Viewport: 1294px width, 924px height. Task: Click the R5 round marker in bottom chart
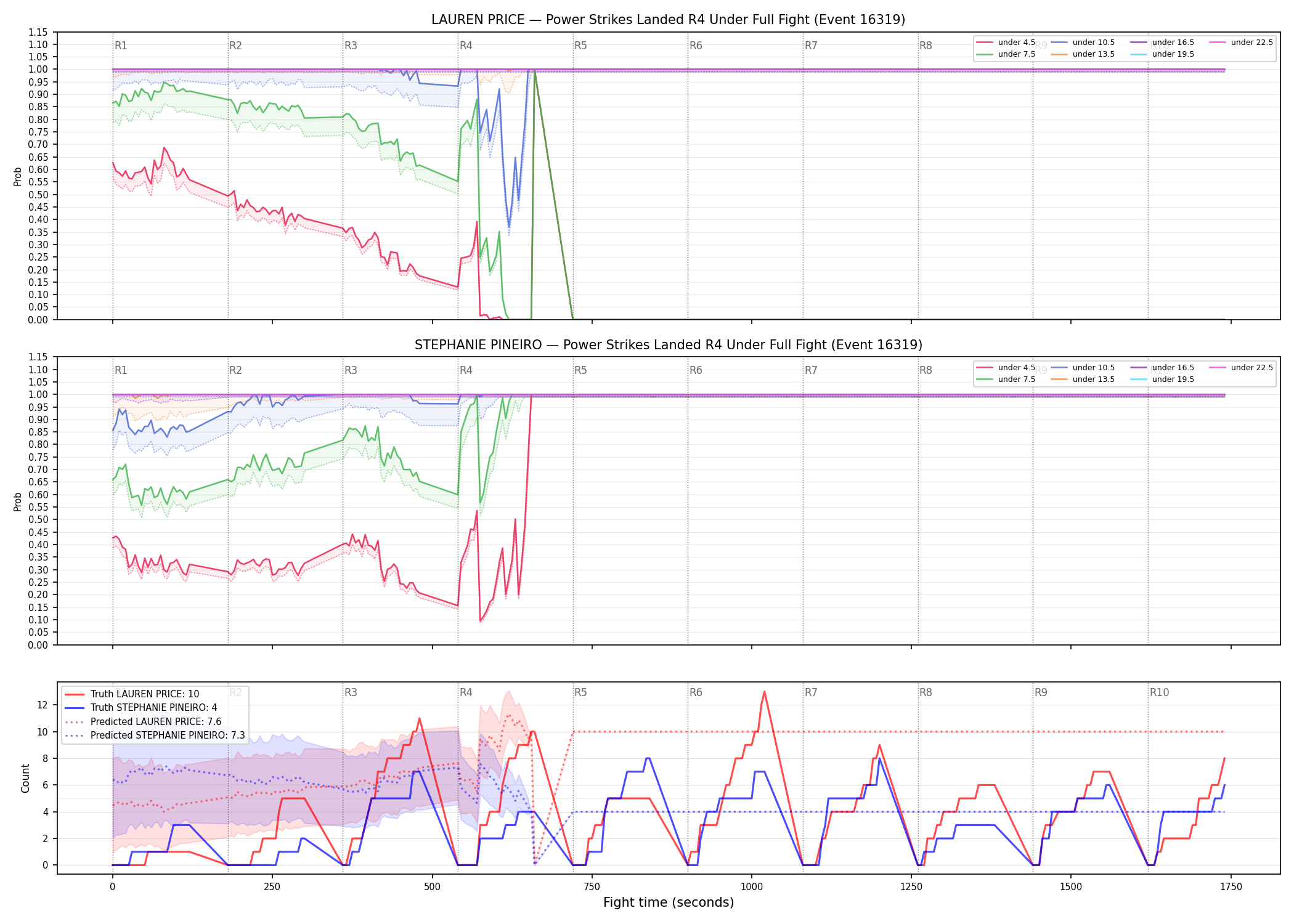pos(580,692)
